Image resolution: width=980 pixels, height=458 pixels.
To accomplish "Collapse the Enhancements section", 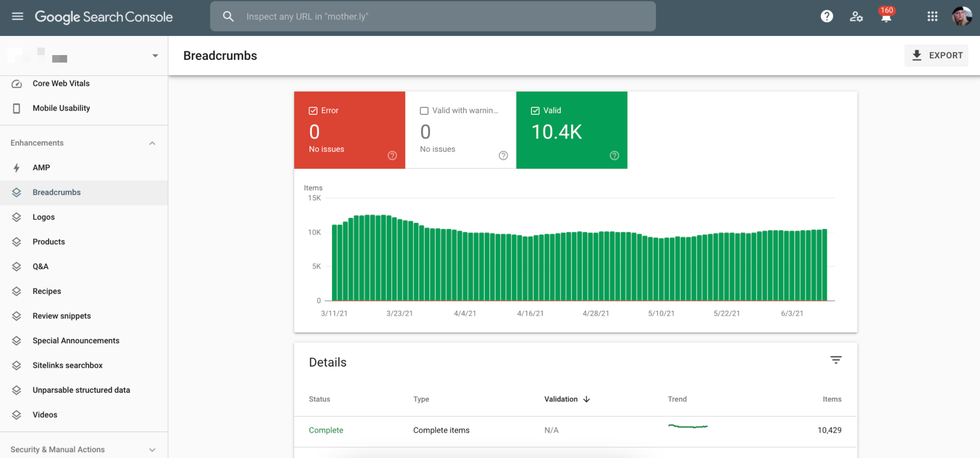I will 152,143.
